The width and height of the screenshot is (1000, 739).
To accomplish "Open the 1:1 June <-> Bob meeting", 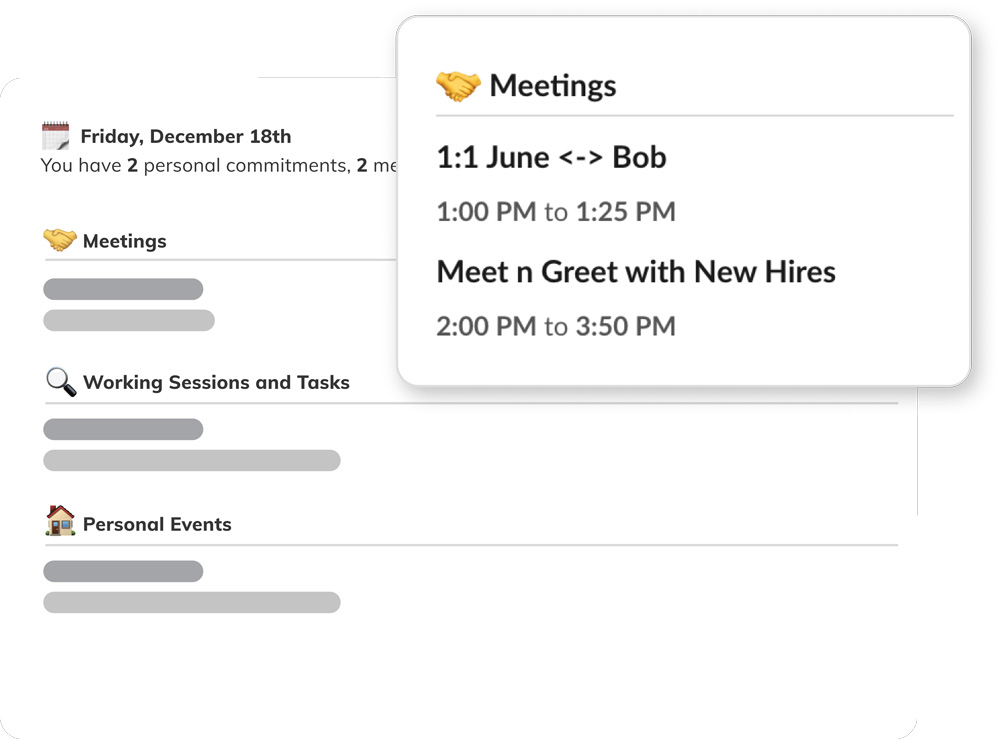I will point(551,158).
